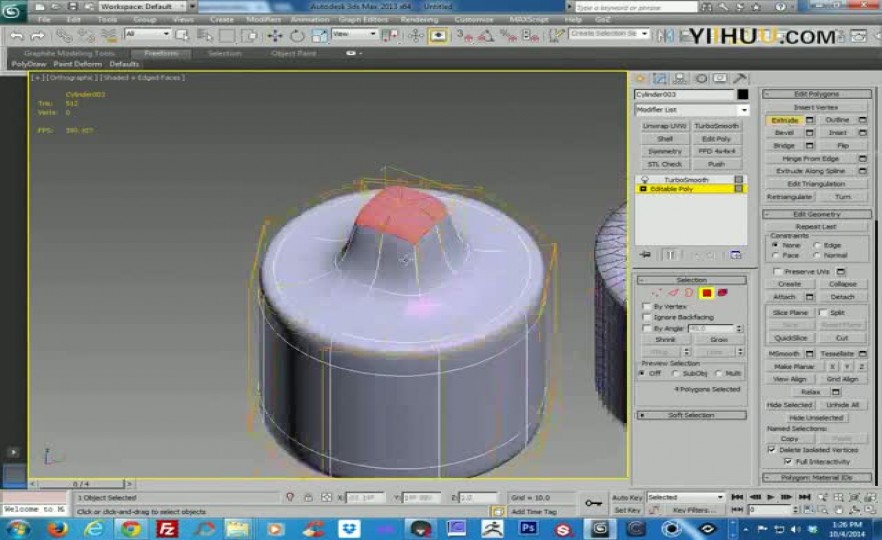Viewport: 882px width, 540px height.
Task: Collapse the Selection rollout header
Action: 691,280
